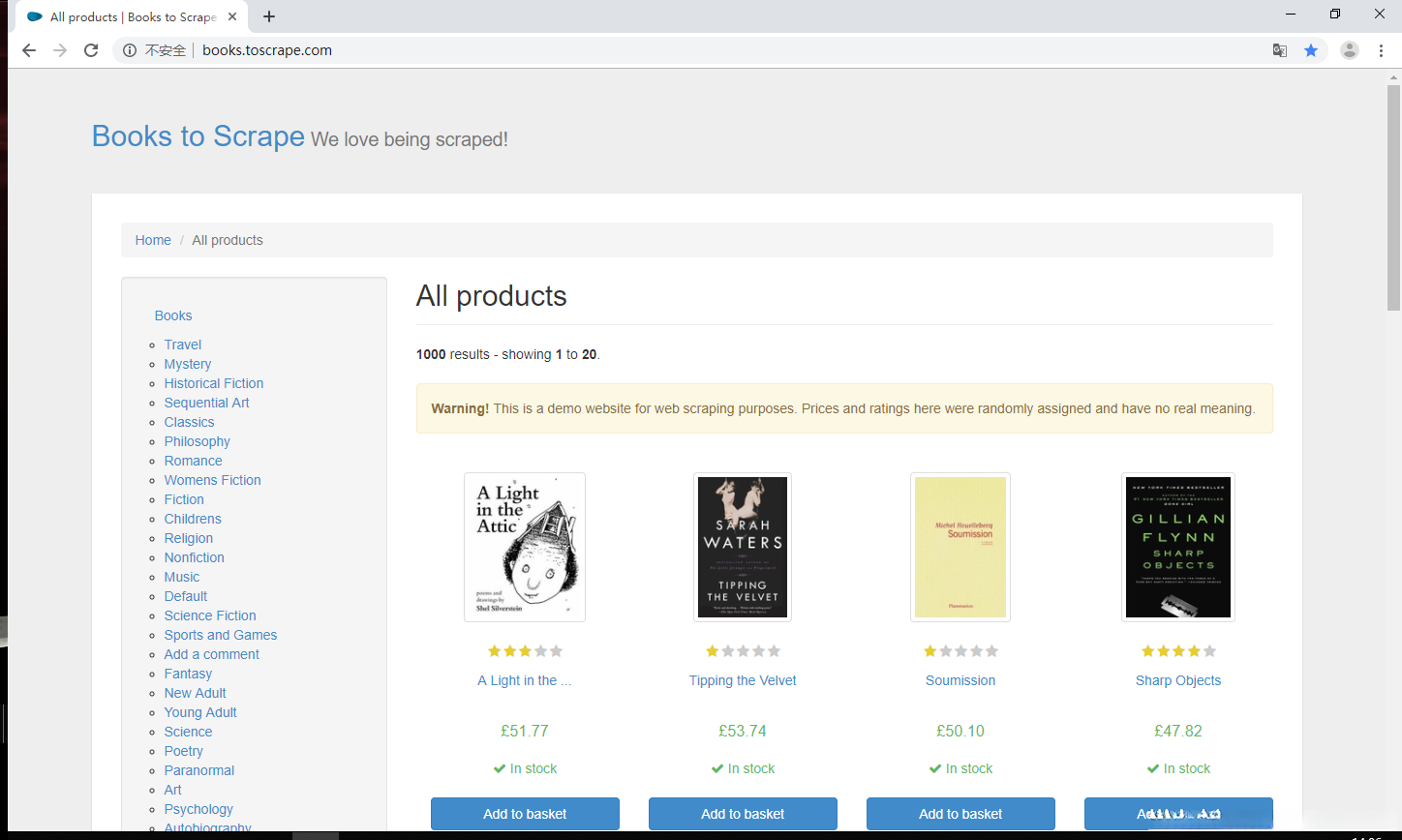Go to Home in the breadcrumb

tap(153, 240)
